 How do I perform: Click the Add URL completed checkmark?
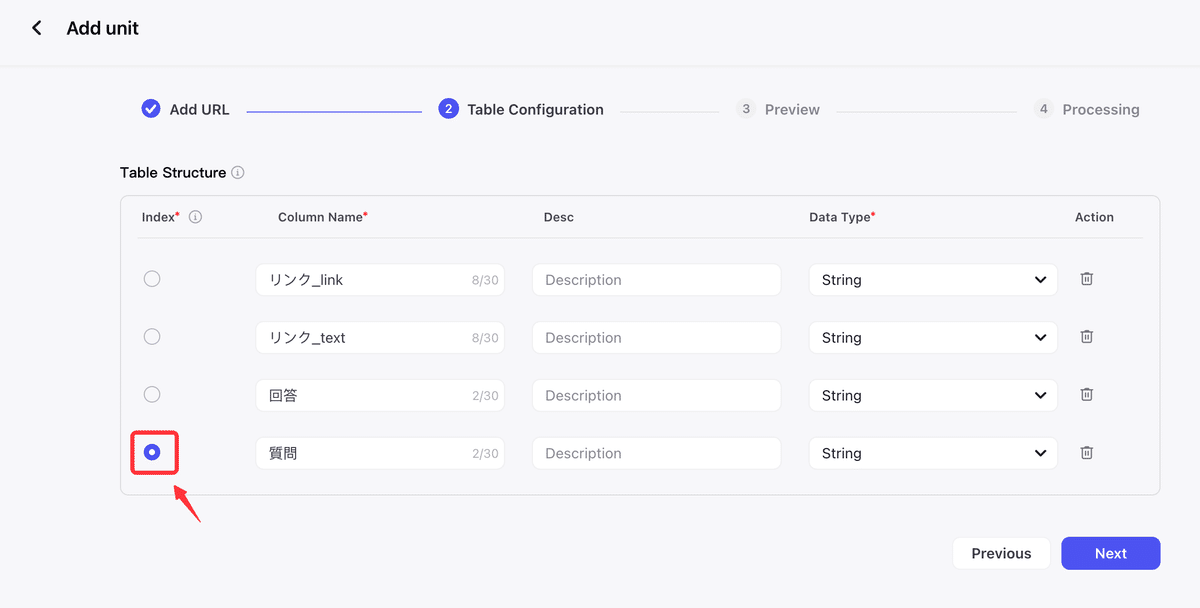151,109
